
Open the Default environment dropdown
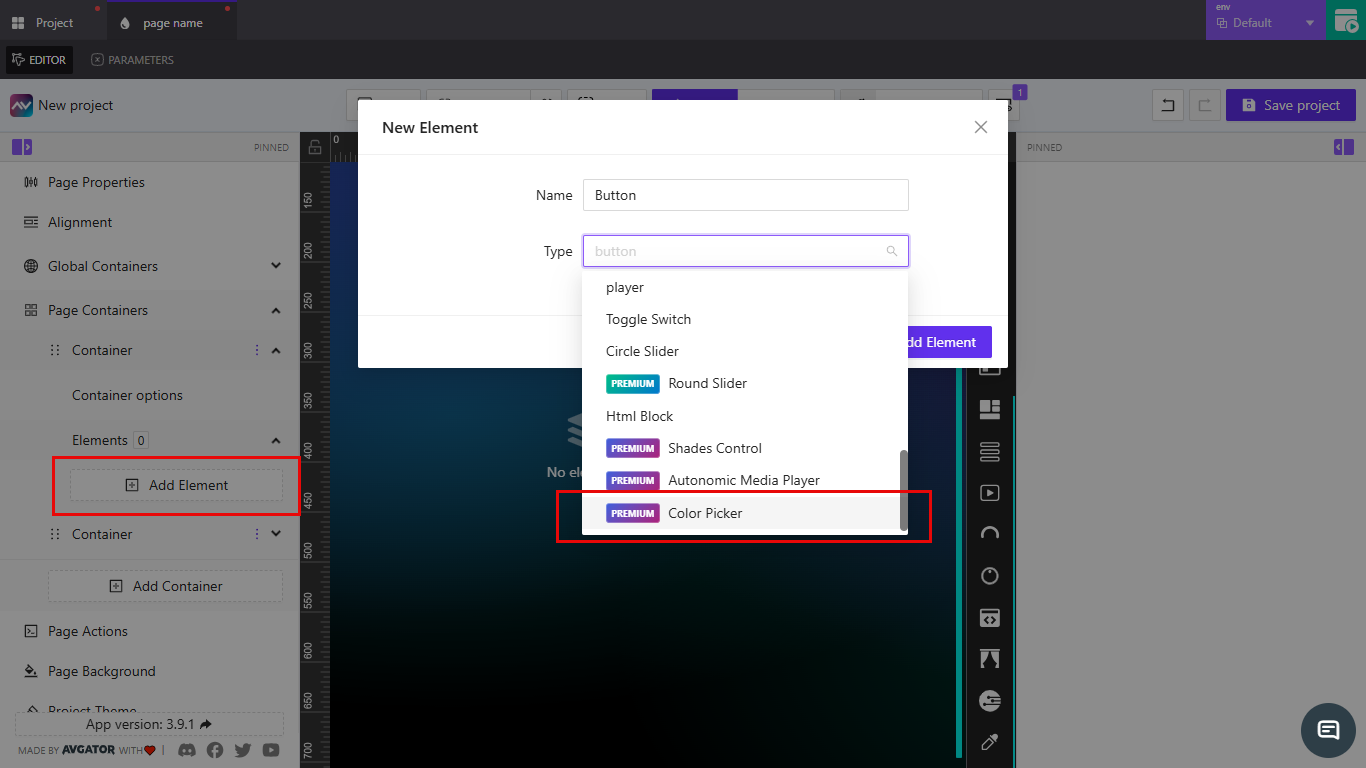pos(1264,20)
